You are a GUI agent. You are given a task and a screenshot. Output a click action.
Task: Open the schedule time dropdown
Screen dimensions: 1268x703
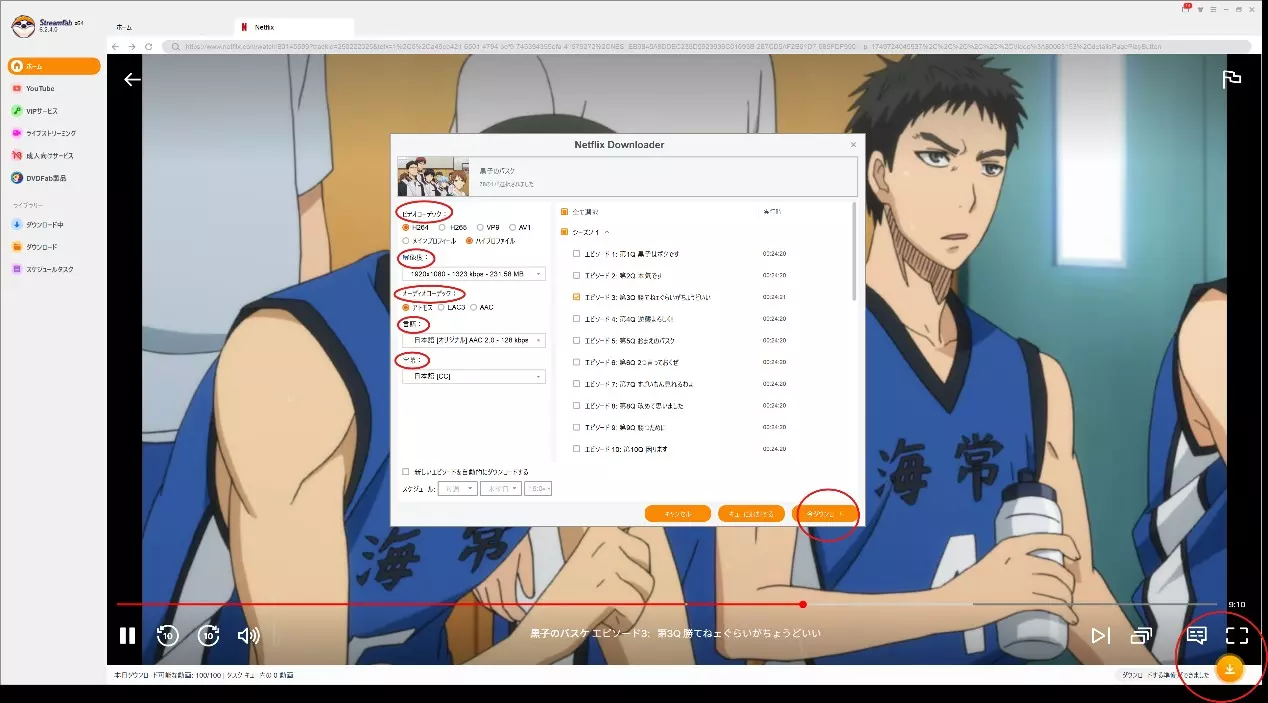coord(538,489)
